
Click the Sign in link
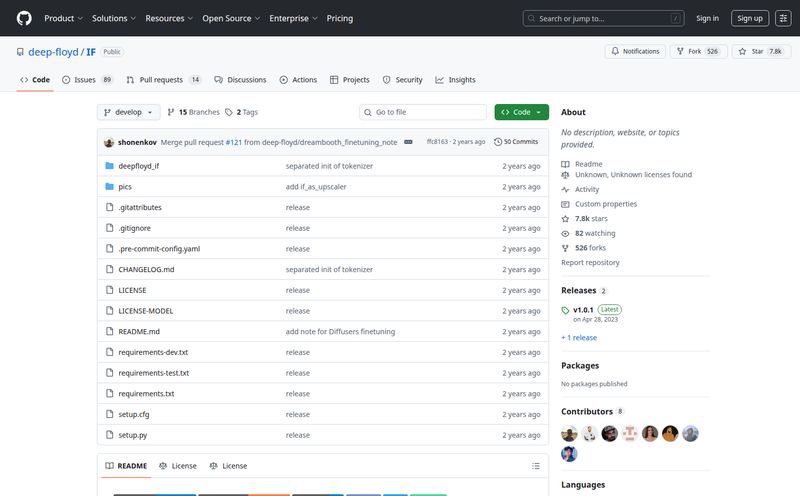pyautogui.click(x=707, y=18)
